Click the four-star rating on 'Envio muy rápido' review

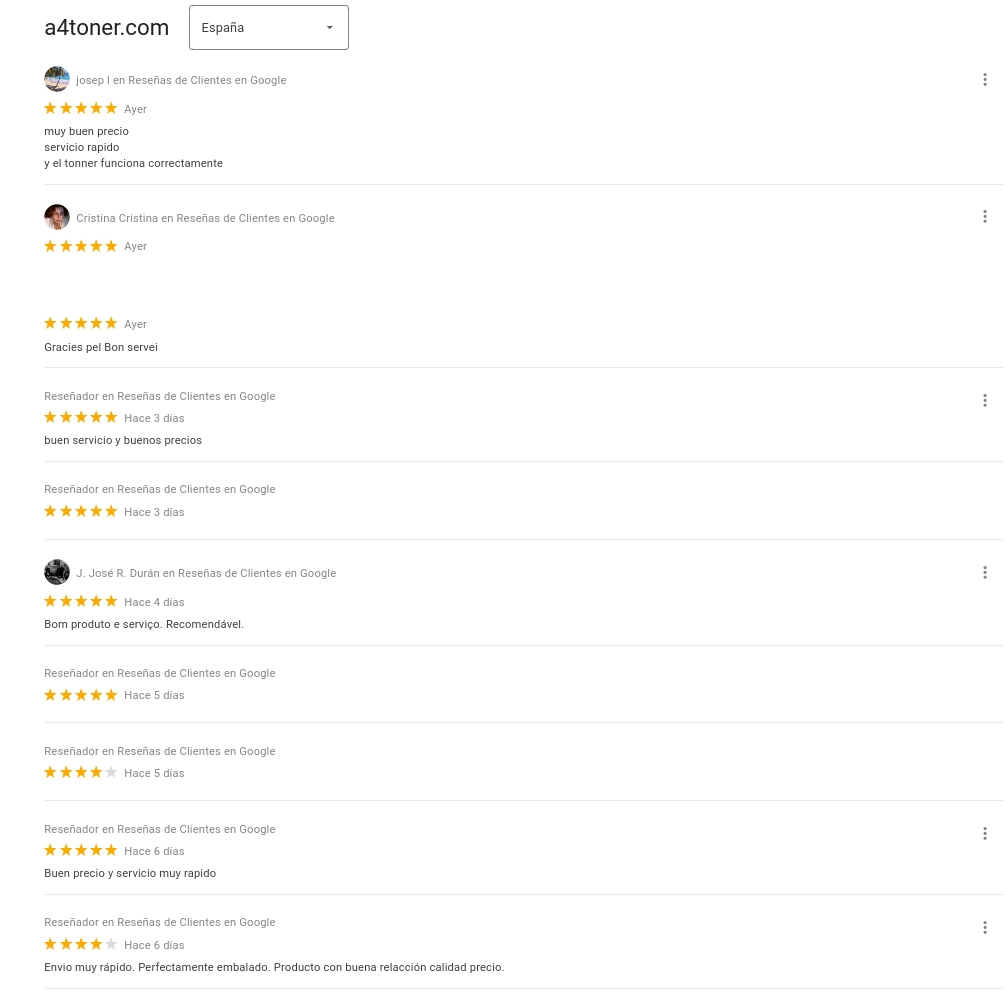(x=80, y=944)
